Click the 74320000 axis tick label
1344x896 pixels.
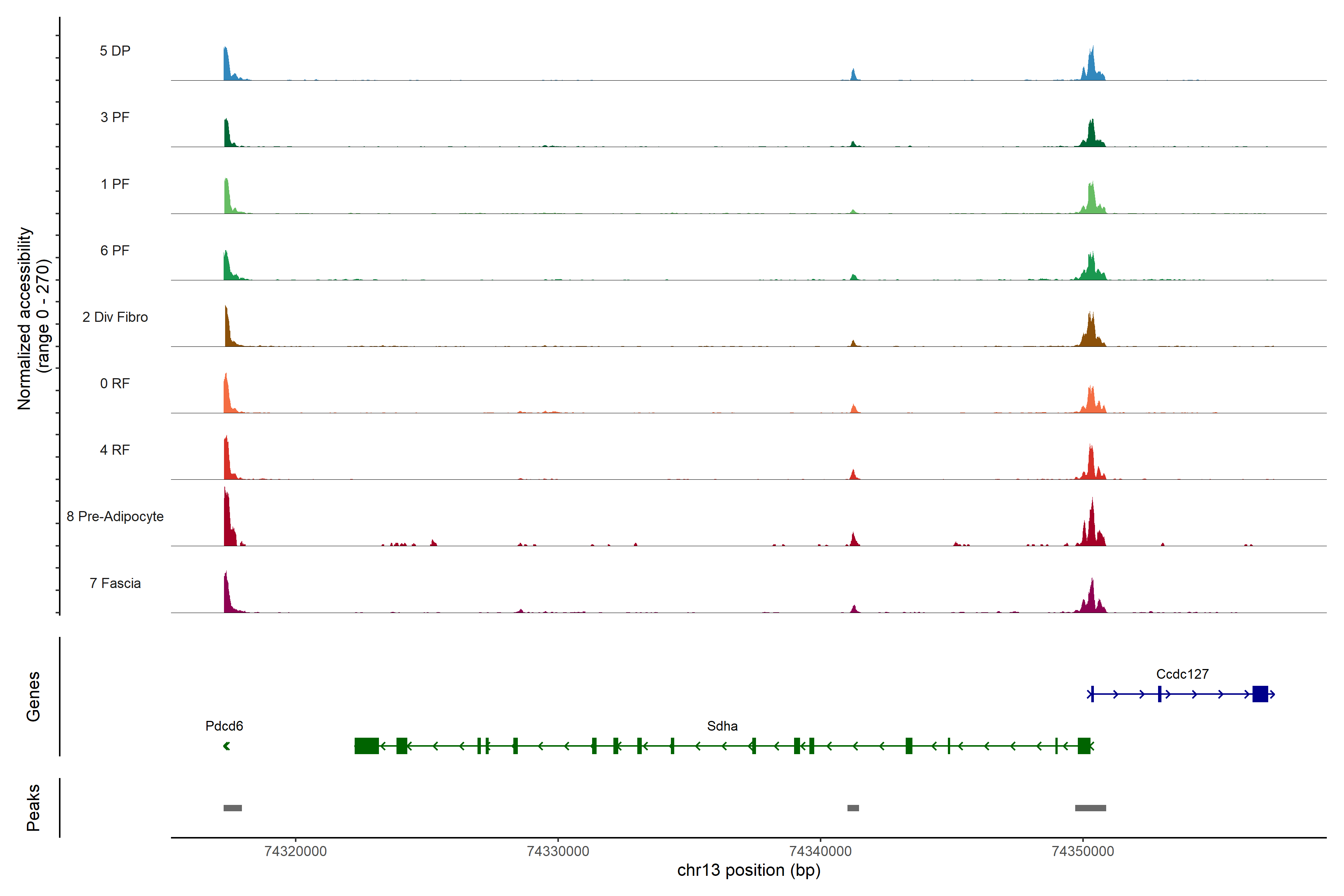[x=295, y=851]
